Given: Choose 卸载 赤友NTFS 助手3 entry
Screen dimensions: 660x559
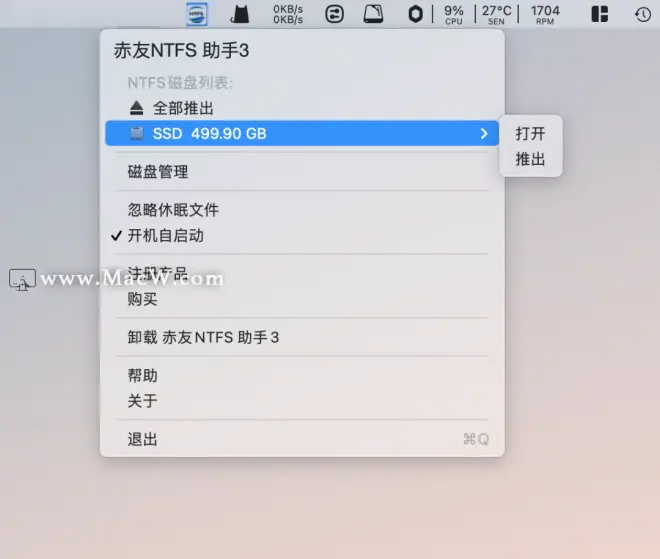Looking at the screenshot, I should [302, 337].
